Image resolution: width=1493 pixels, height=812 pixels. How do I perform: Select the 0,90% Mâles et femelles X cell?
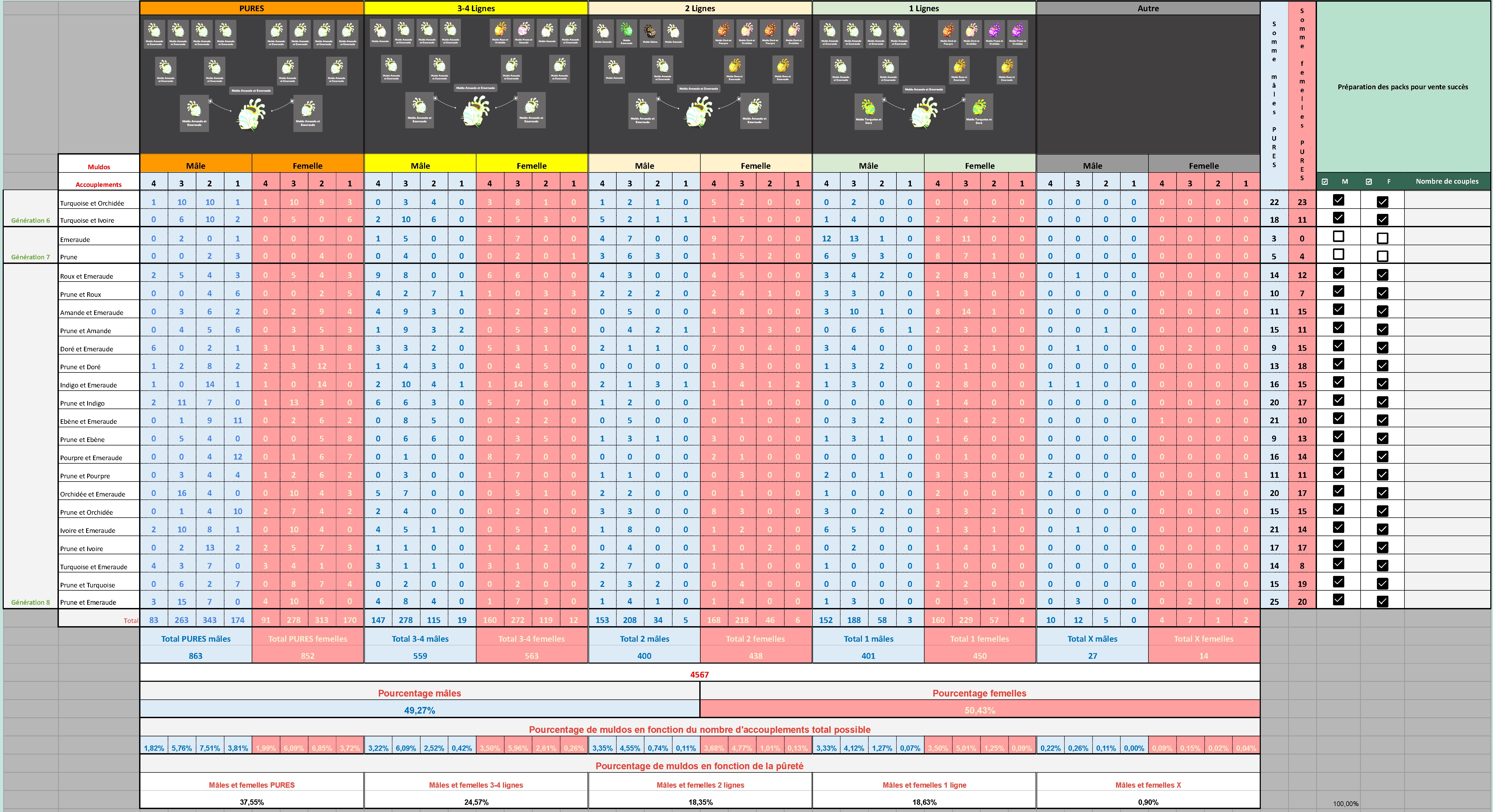(x=1148, y=802)
